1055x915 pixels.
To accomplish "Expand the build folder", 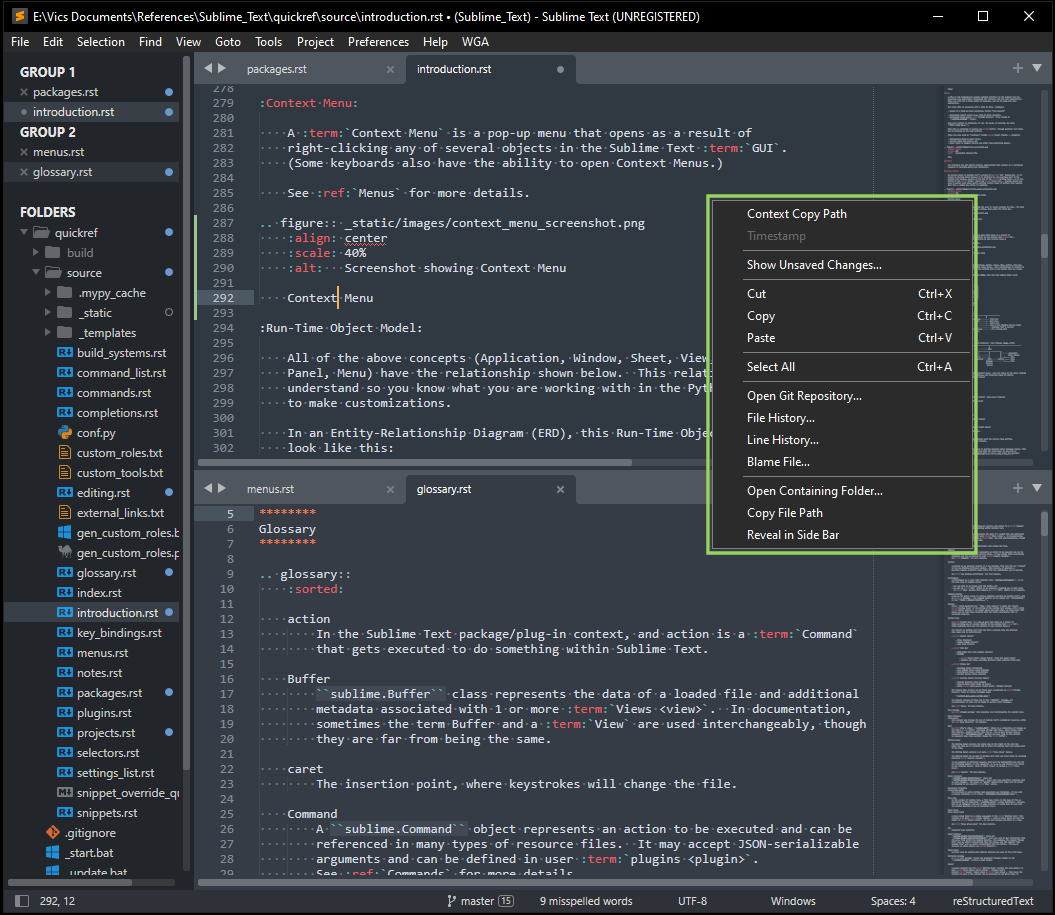I will [37, 253].
